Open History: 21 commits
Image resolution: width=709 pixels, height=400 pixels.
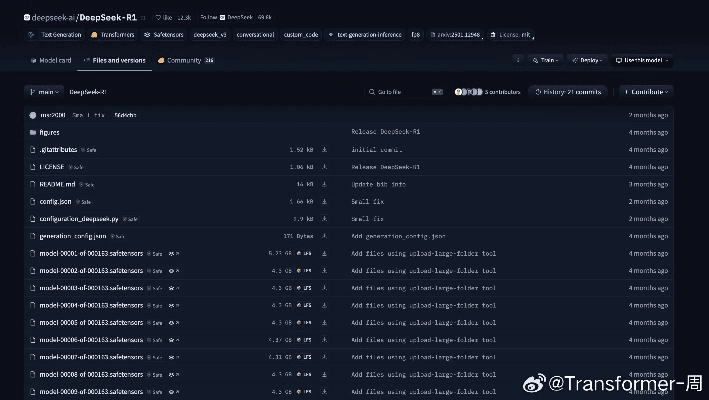coord(571,92)
